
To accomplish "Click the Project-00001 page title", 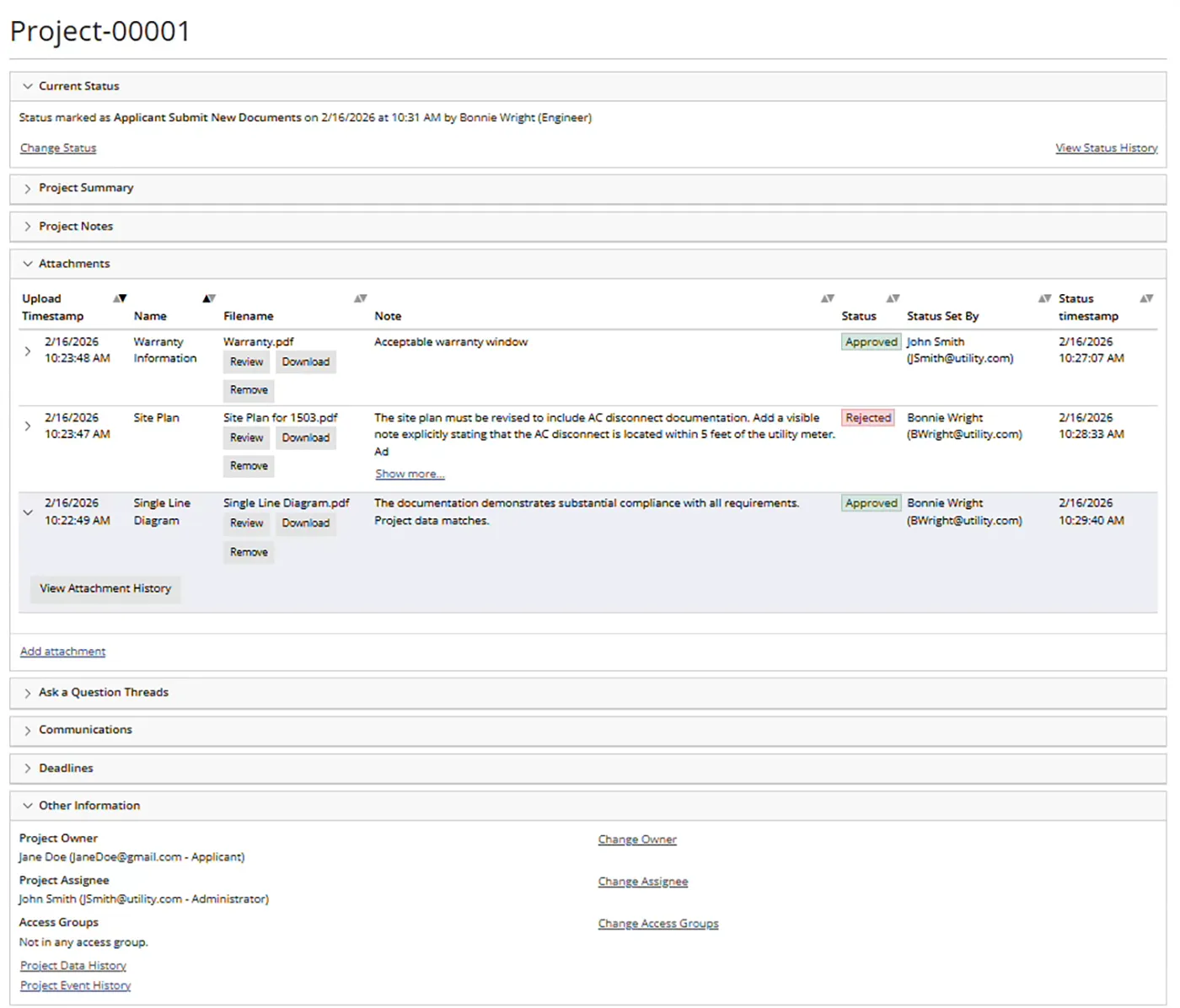I will click(100, 31).
